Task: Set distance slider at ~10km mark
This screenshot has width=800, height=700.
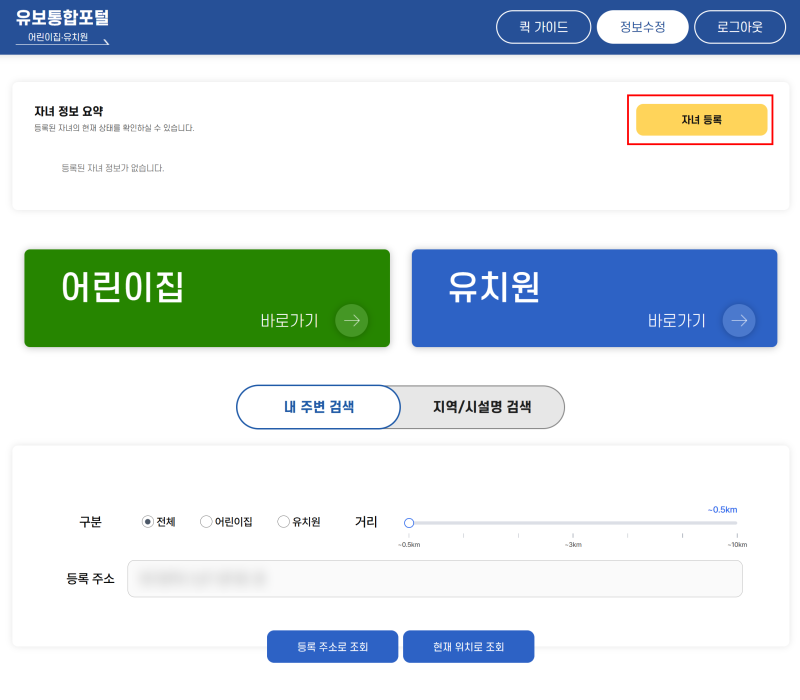Action: pyautogui.click(x=737, y=523)
